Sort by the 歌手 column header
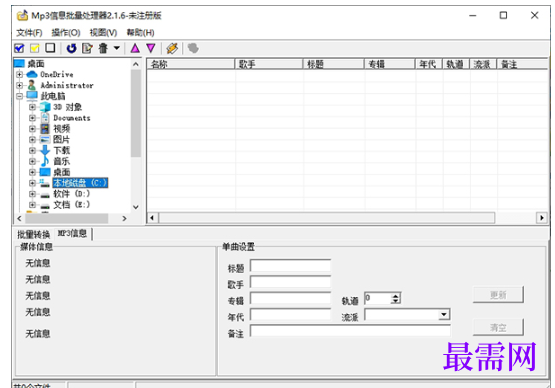 pos(269,64)
